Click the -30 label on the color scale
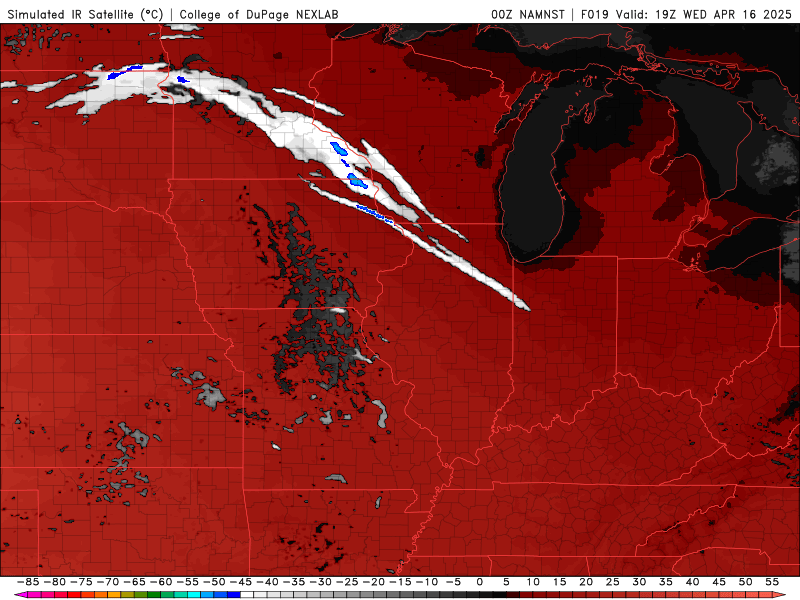The height and width of the screenshot is (600, 800). [x=320, y=582]
